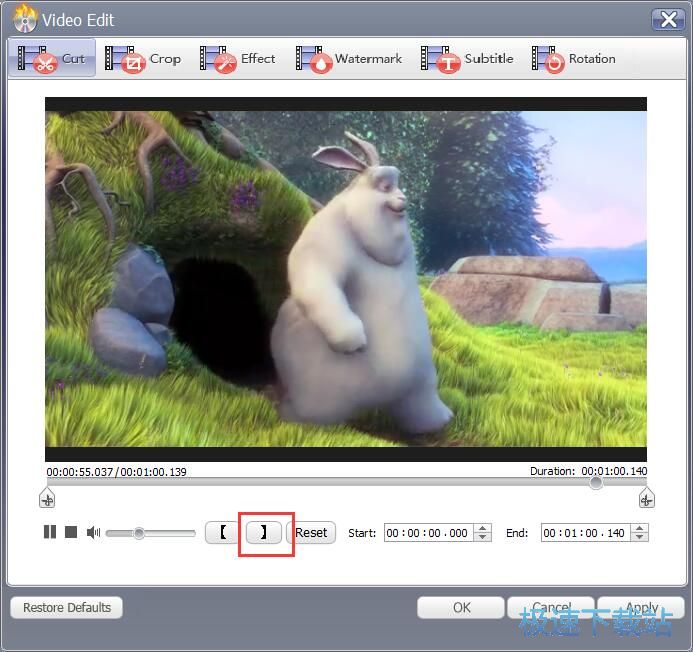Set end point with right bracket button
The height and width of the screenshot is (652, 693).
point(264,532)
